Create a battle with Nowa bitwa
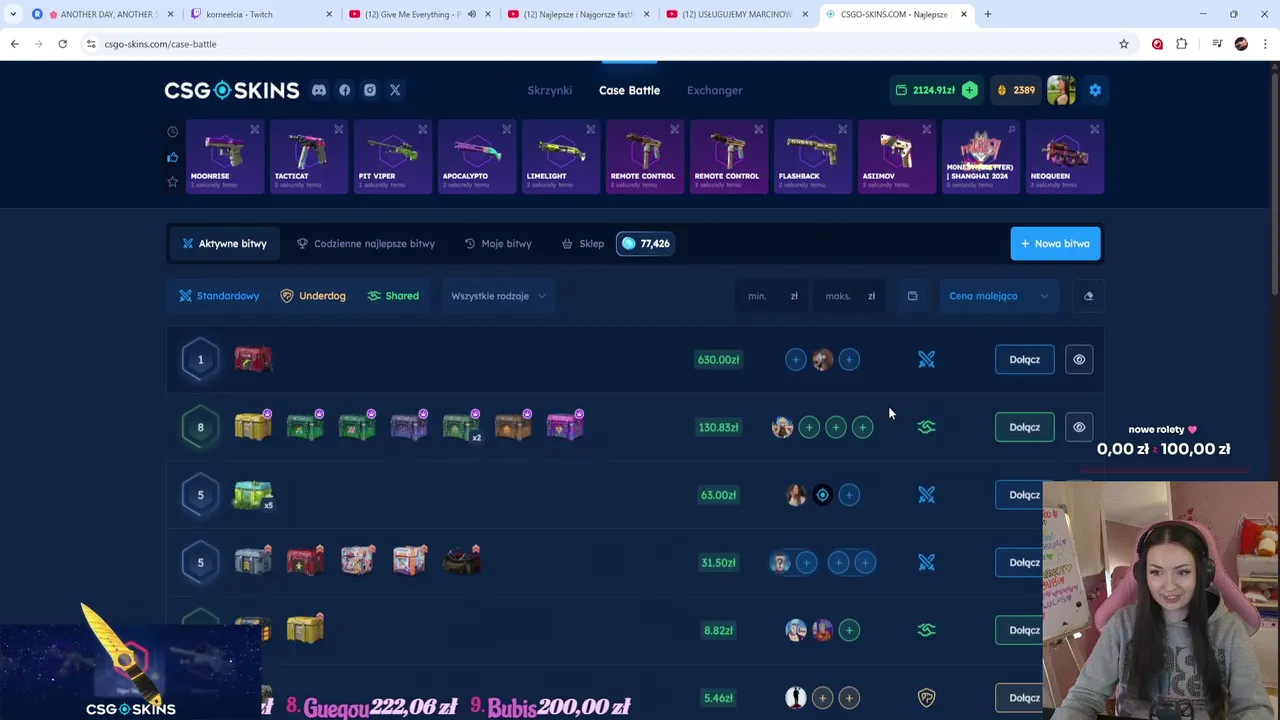This screenshot has width=1280, height=720. [1055, 244]
